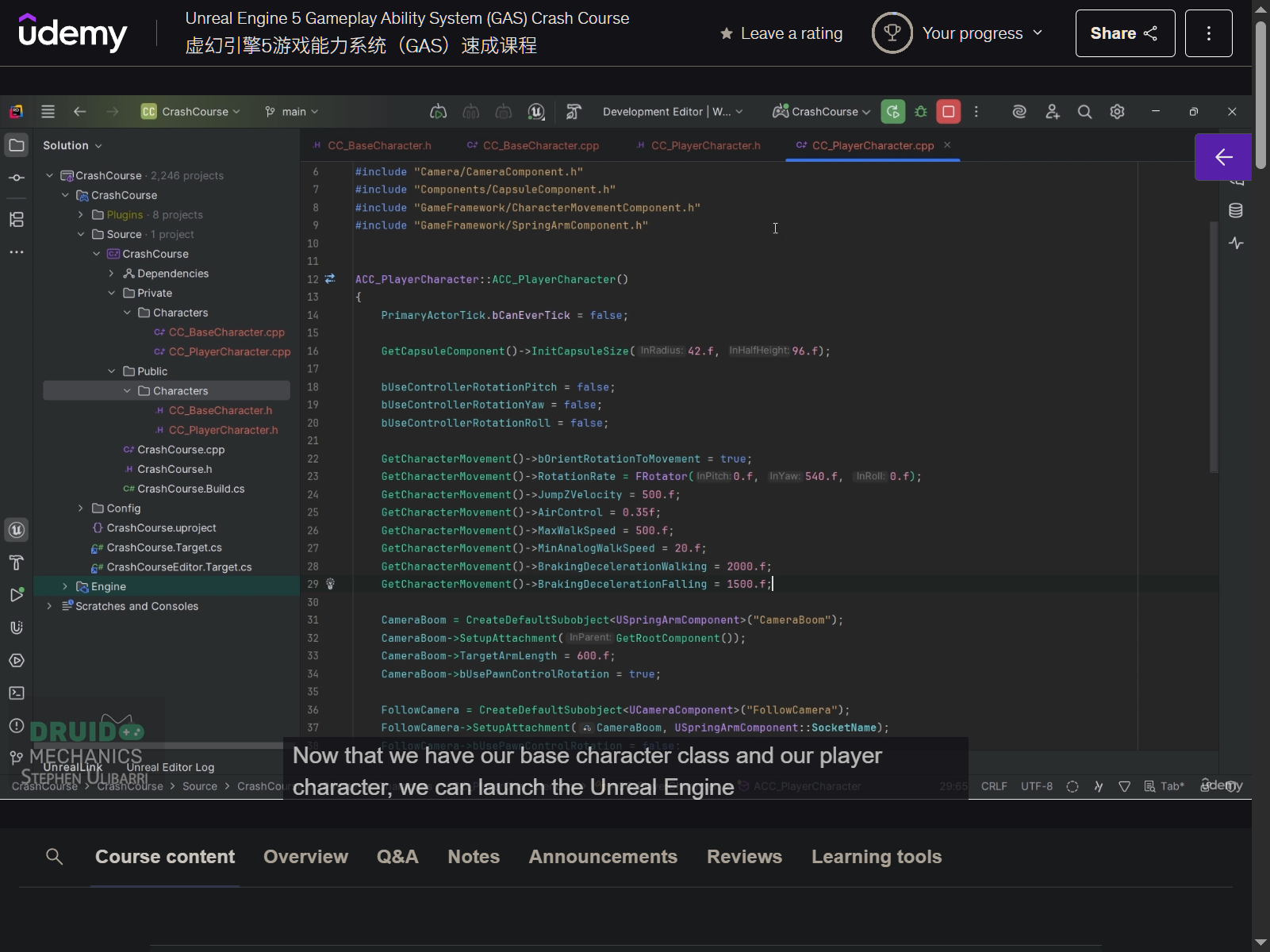1270x952 pixels.
Task: Close the CC_PlayerCharacter.cpp tab
Action: pos(947,145)
